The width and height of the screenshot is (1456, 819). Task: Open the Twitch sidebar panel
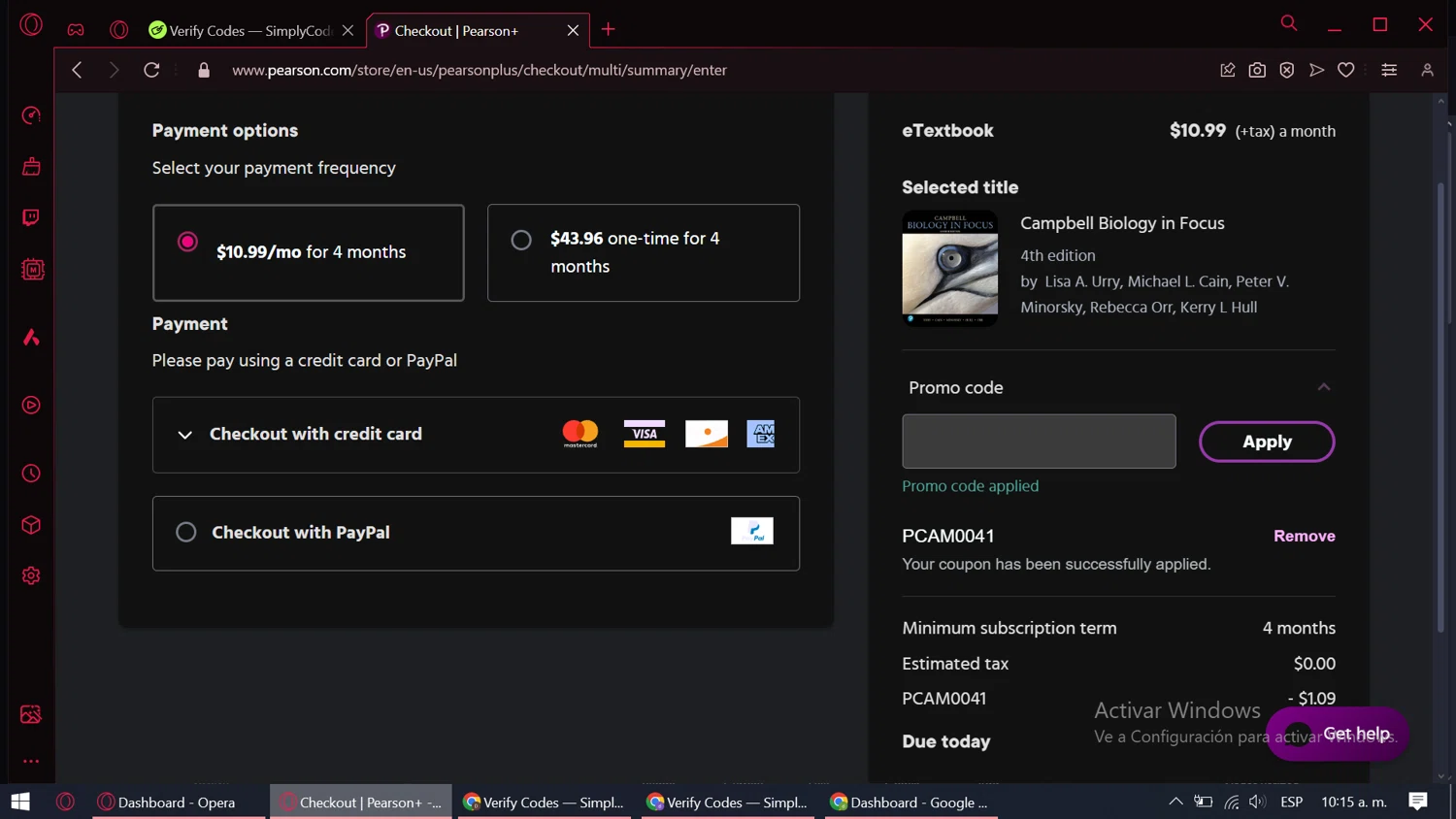click(31, 217)
